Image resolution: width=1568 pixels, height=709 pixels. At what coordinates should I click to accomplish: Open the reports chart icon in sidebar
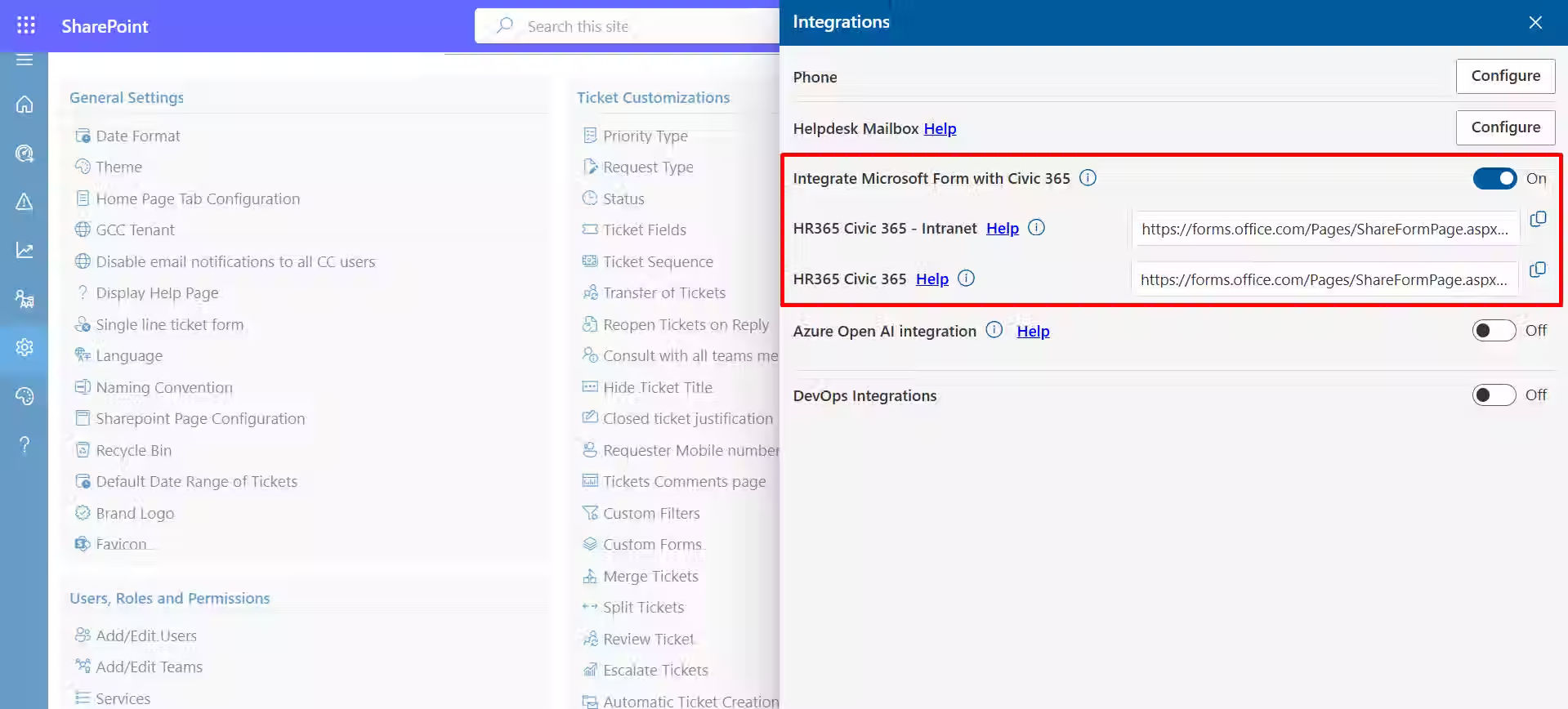tap(25, 250)
